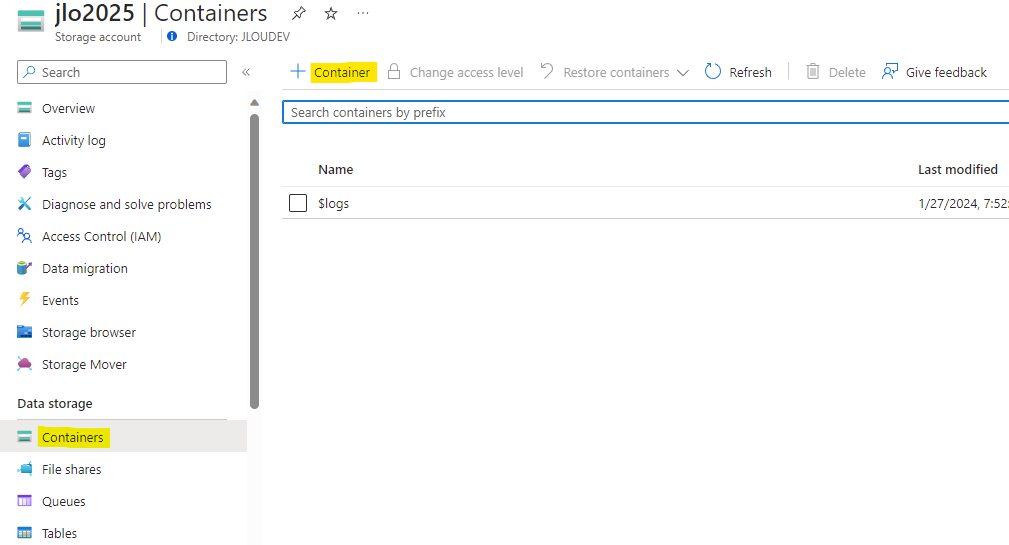Viewport: 1009px width, 545px height.
Task: Click the Give feedback person icon
Action: (x=890, y=71)
